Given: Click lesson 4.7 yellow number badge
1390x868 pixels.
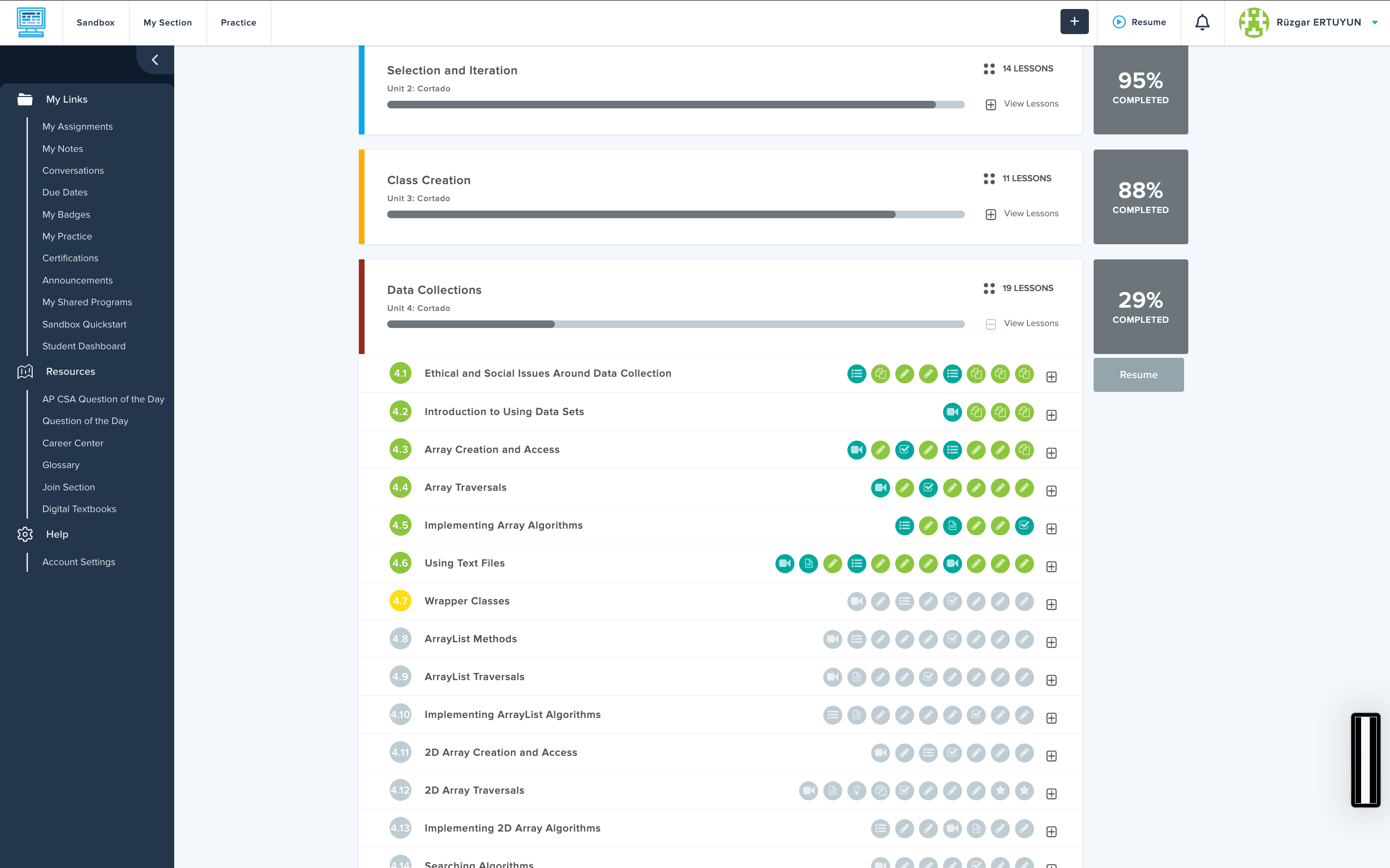Looking at the screenshot, I should click(400, 601).
